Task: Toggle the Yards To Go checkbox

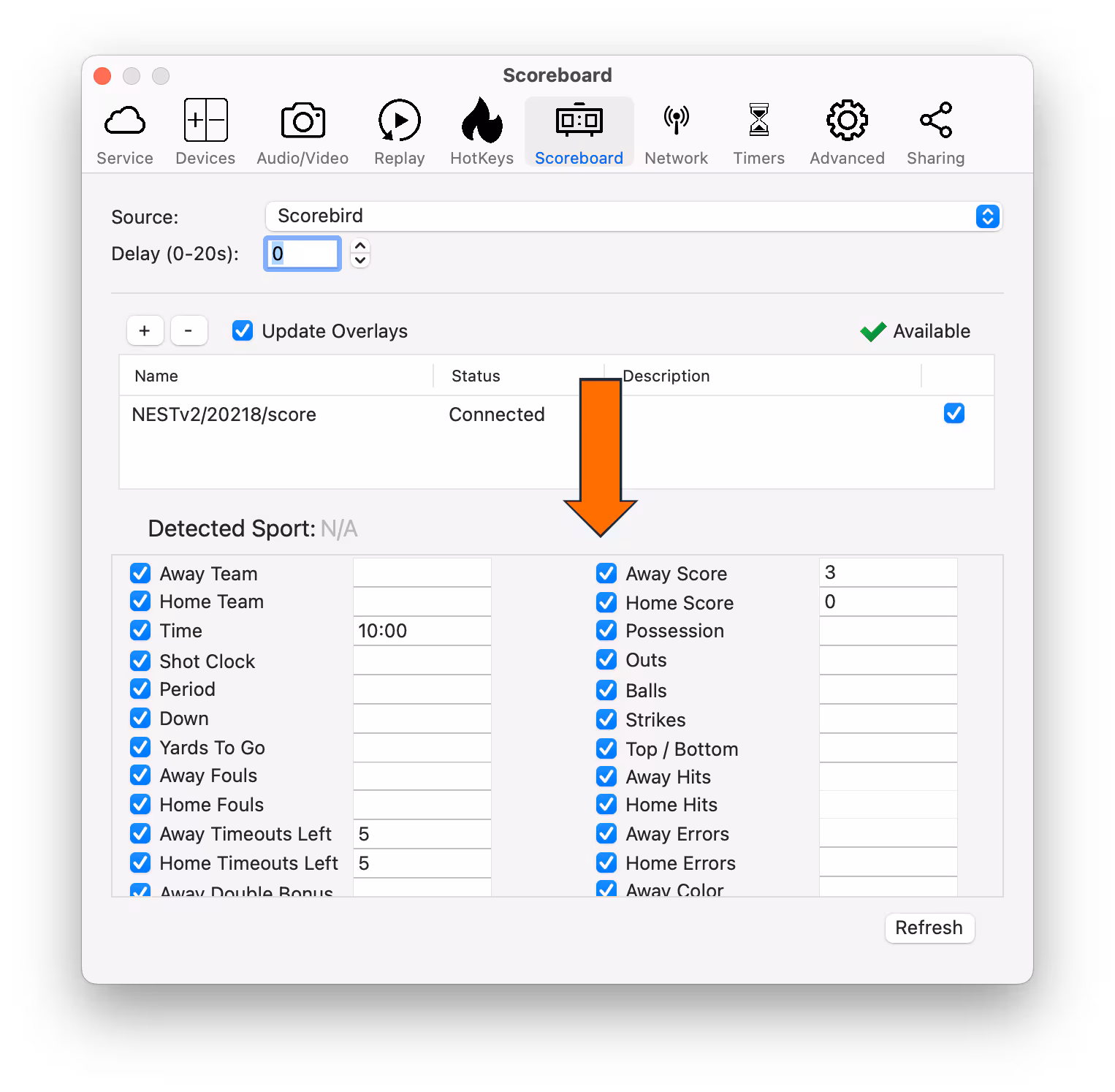Action: [x=140, y=747]
